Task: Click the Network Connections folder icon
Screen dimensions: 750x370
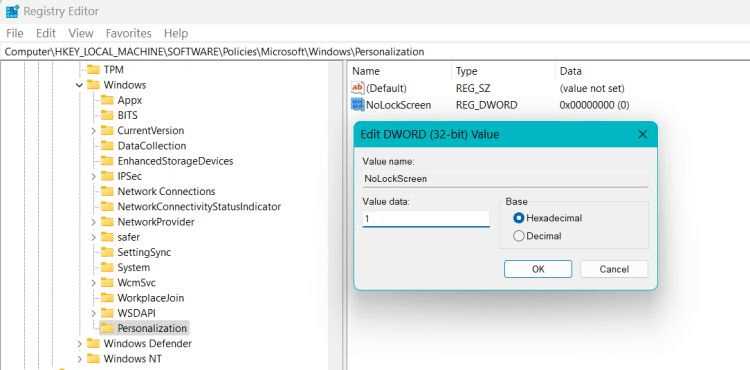Action: [x=107, y=191]
